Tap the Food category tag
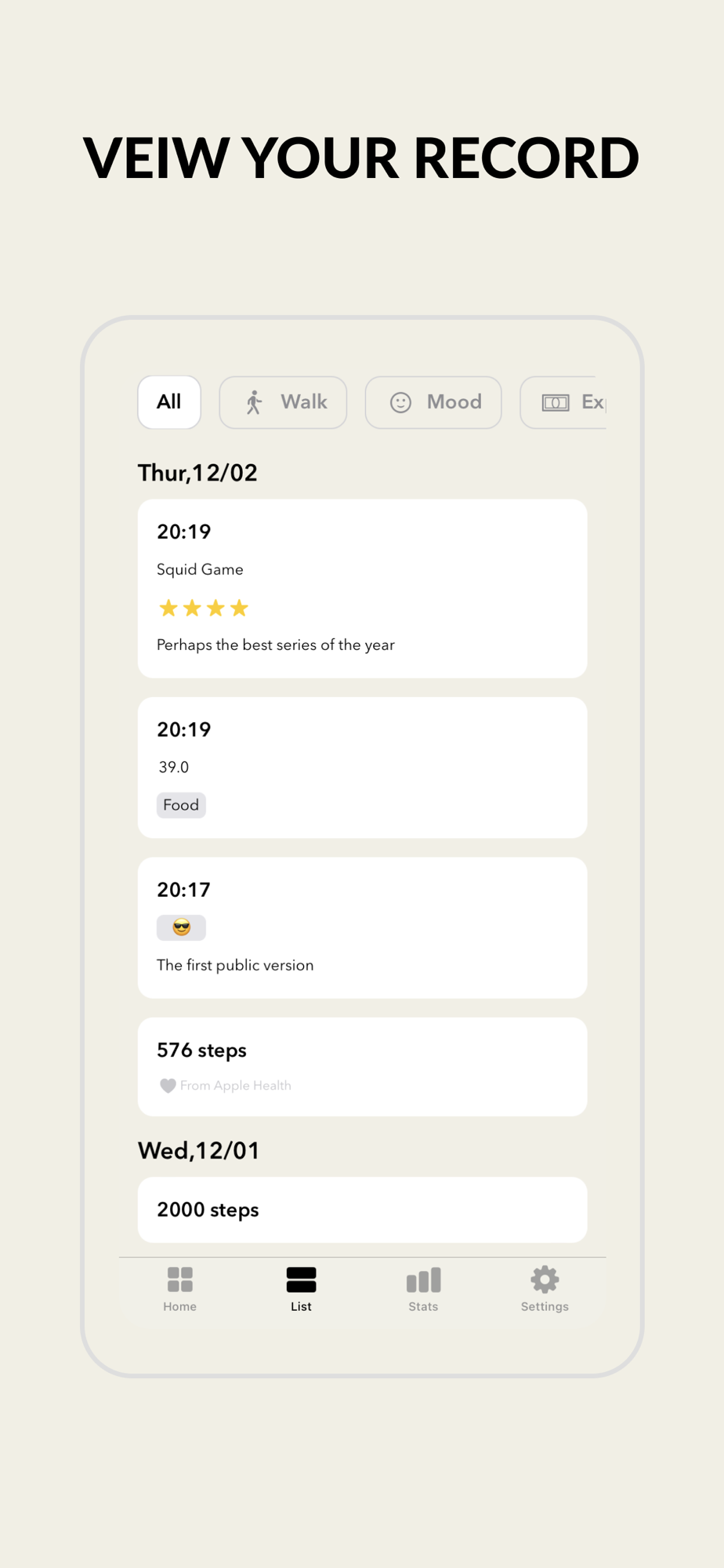 [x=181, y=805]
